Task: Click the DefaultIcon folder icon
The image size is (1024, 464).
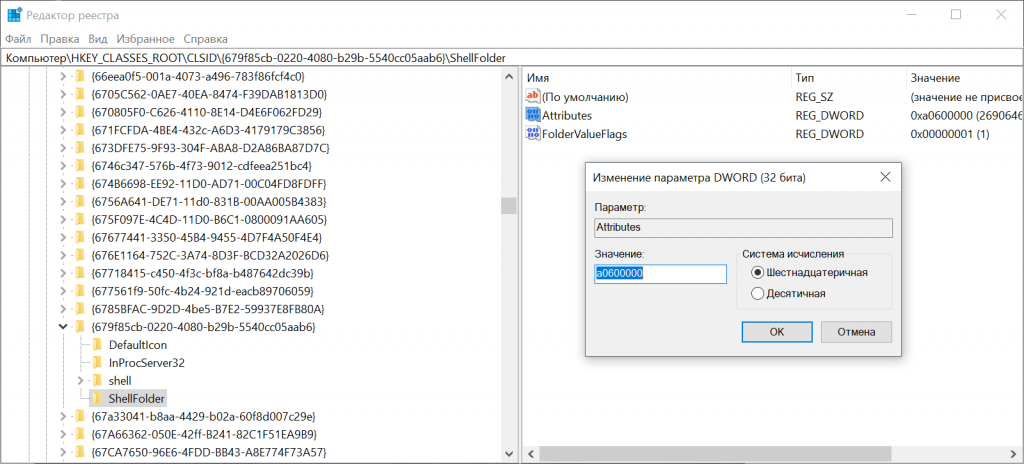Action: pyautogui.click(x=97, y=344)
